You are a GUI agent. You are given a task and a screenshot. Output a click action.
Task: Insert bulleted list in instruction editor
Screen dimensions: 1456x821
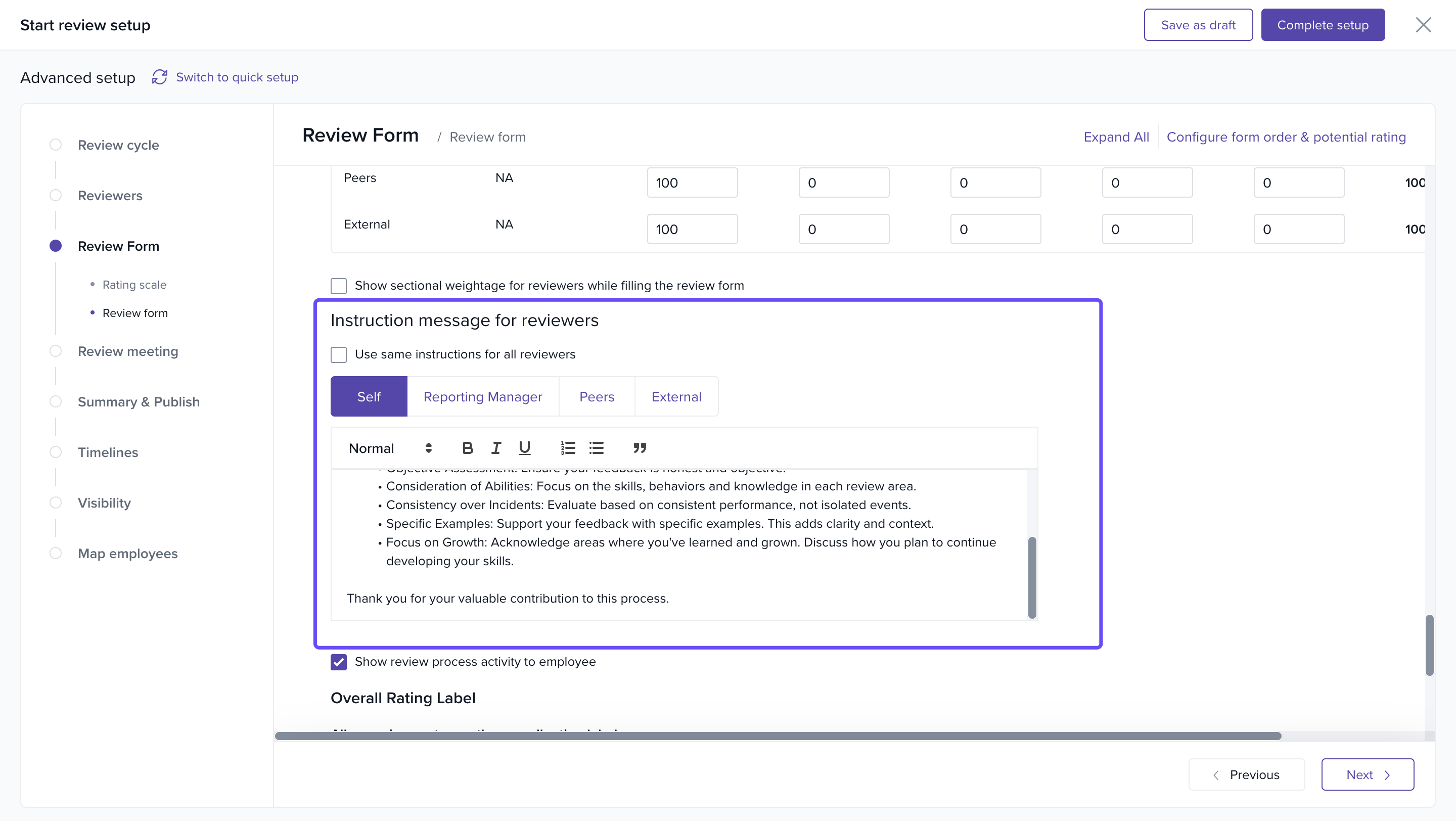coord(597,448)
